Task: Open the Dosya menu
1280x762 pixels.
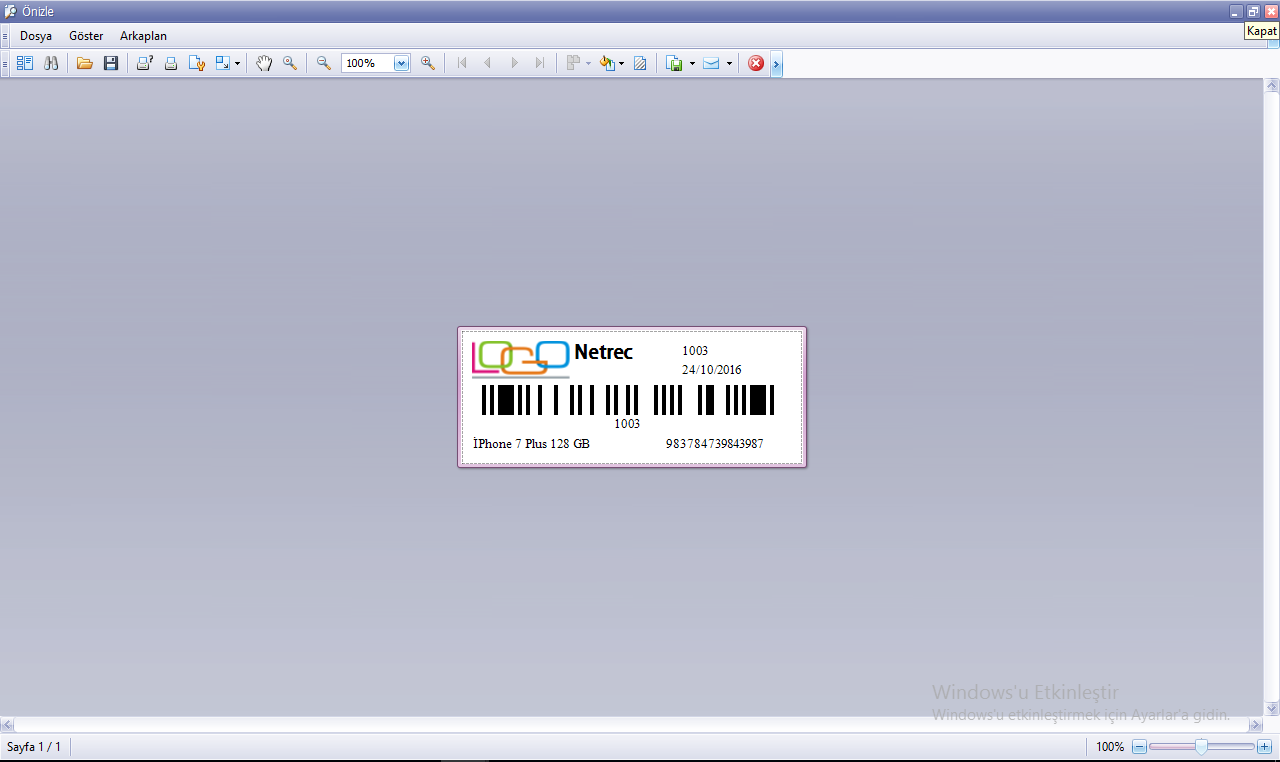Action: point(36,36)
